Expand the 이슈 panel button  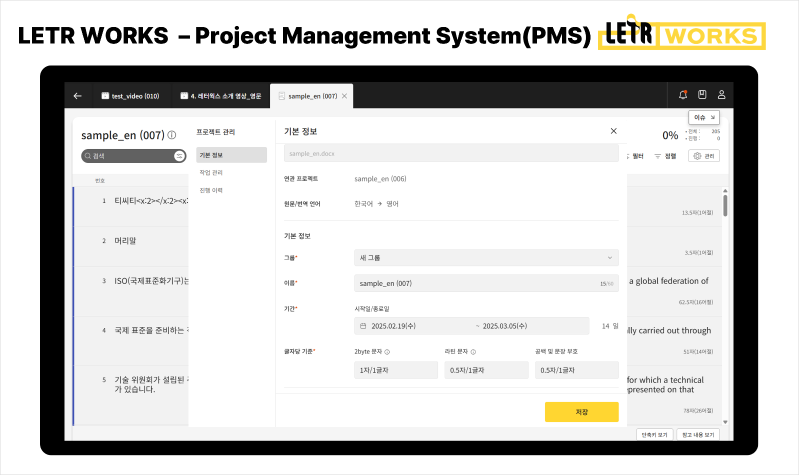click(x=704, y=117)
